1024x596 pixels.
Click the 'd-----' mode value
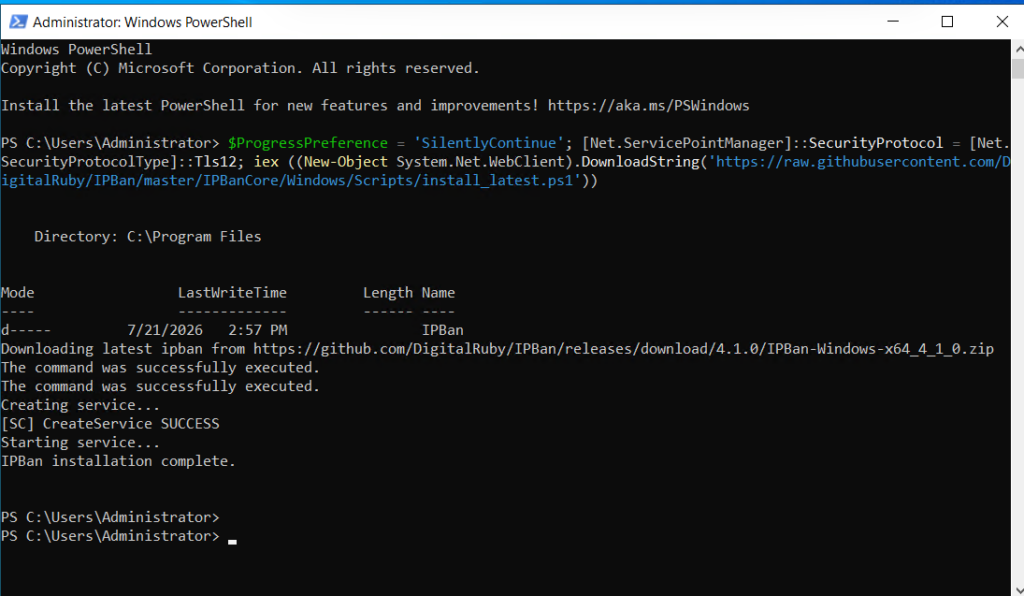(25, 330)
